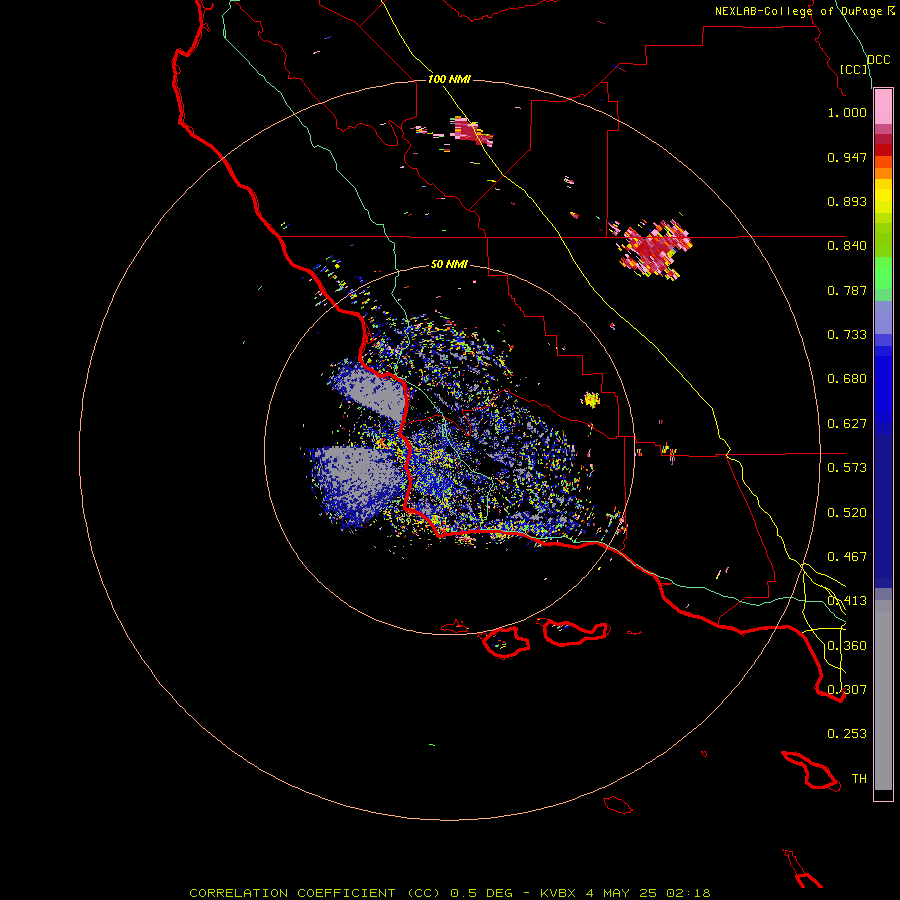Click the 0.627 value on color scale

847,424
